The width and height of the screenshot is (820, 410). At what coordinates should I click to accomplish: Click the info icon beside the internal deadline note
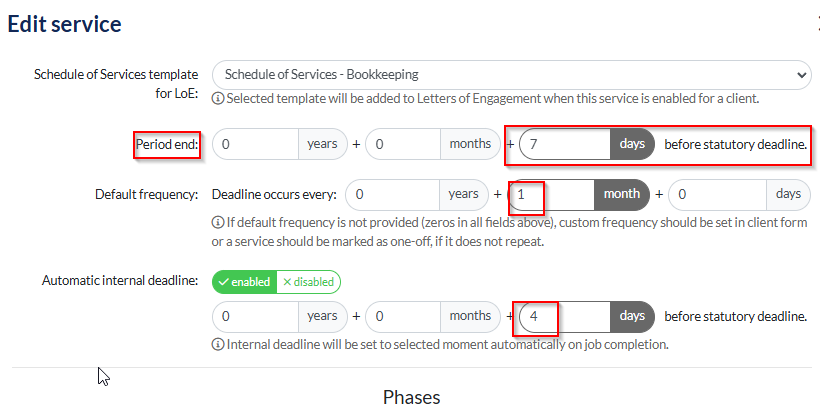(218, 344)
